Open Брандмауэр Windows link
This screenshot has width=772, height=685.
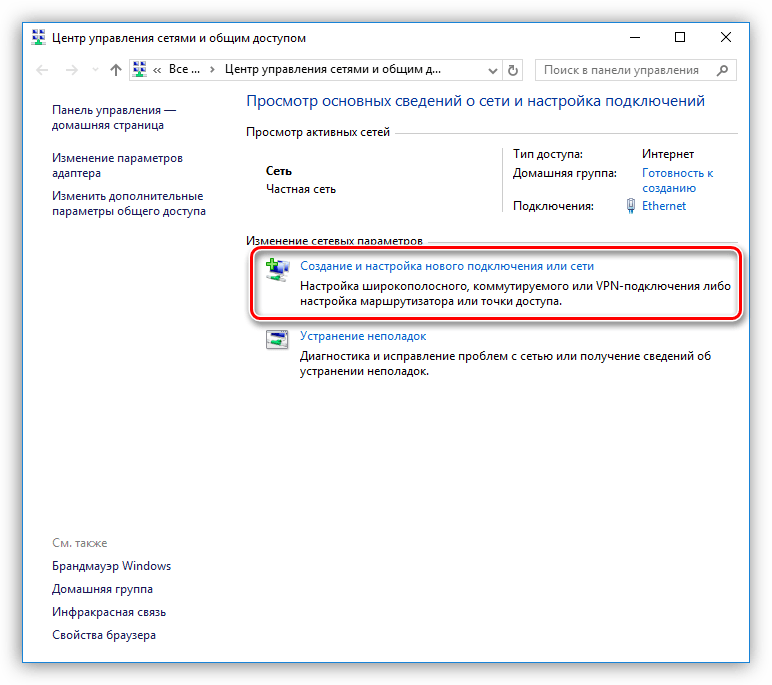click(112, 566)
